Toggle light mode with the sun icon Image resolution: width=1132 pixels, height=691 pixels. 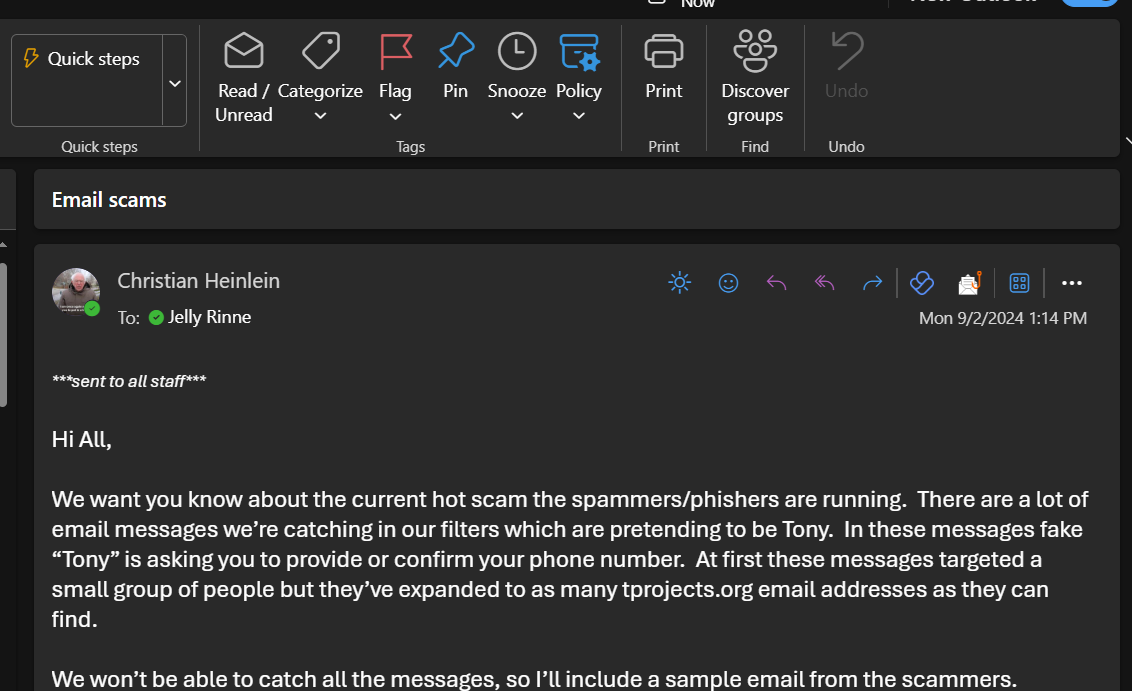[679, 282]
